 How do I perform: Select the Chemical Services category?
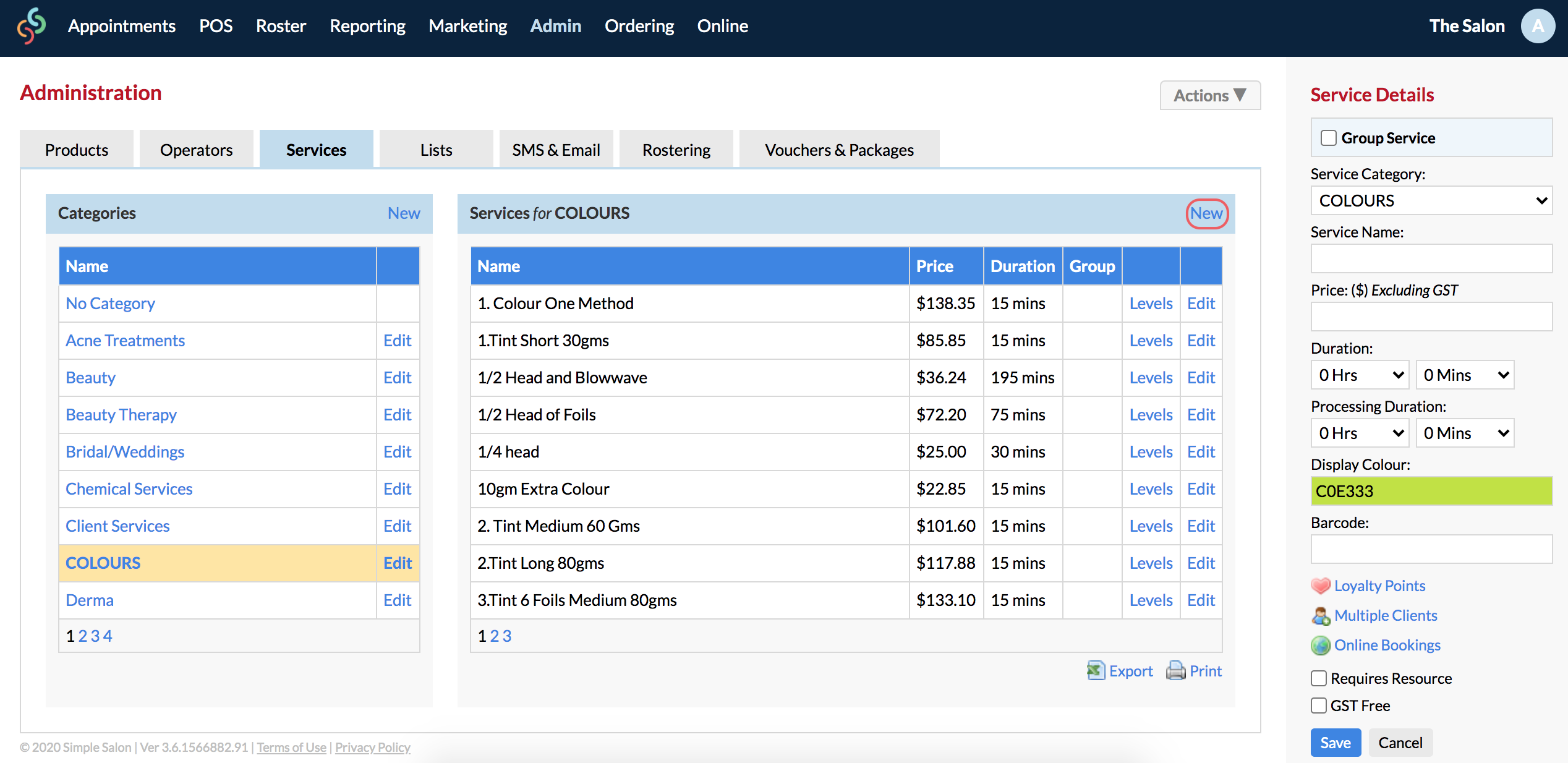click(129, 489)
